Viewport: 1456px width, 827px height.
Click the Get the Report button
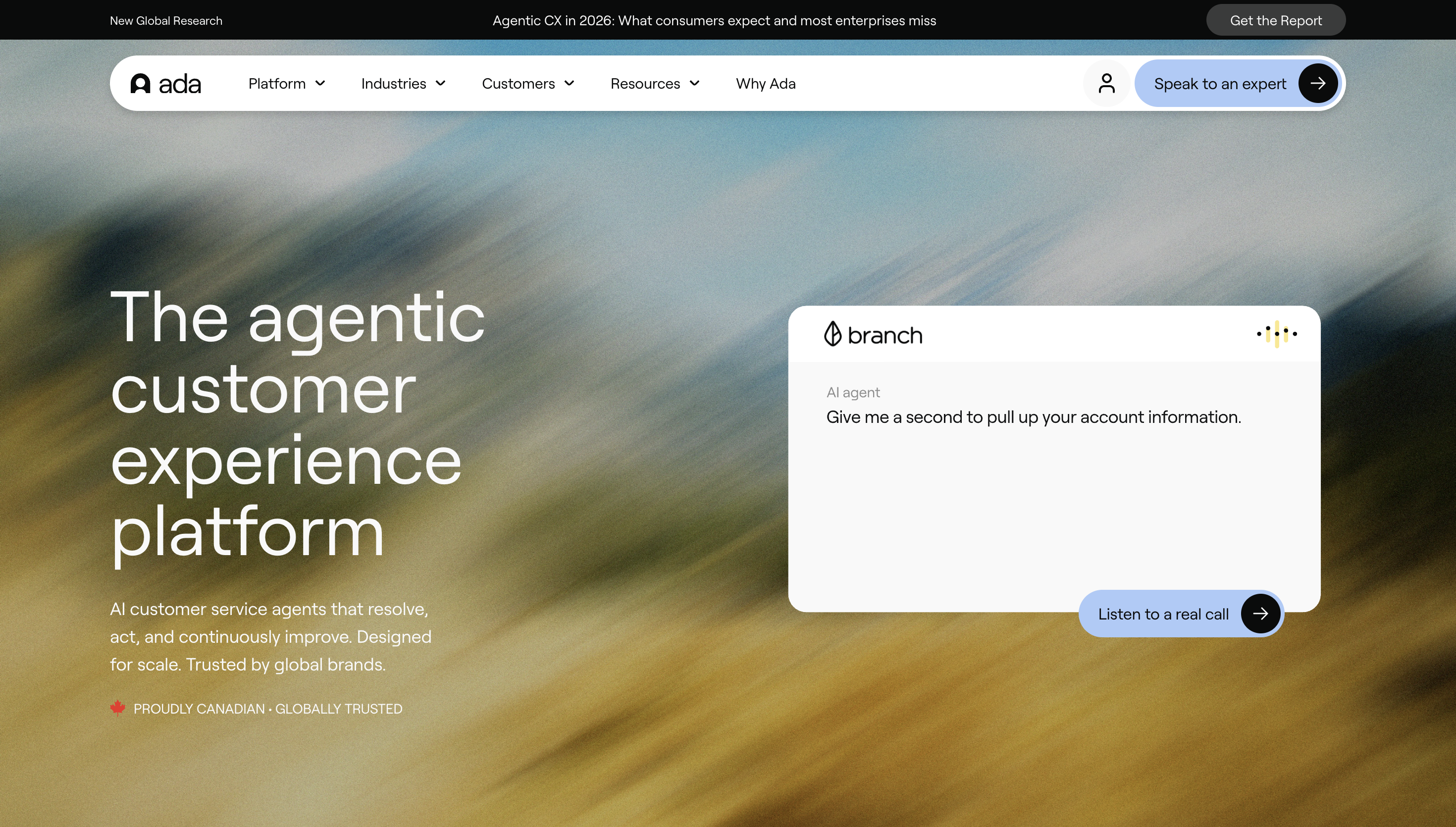point(1275,20)
